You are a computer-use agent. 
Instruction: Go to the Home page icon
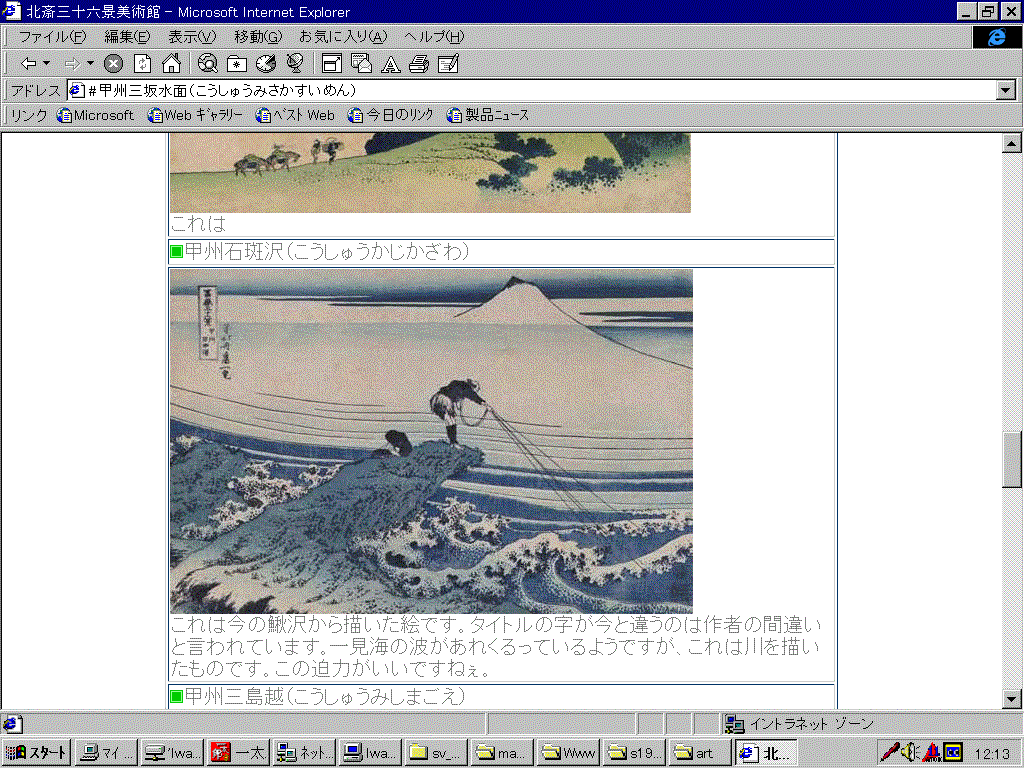pos(171,63)
